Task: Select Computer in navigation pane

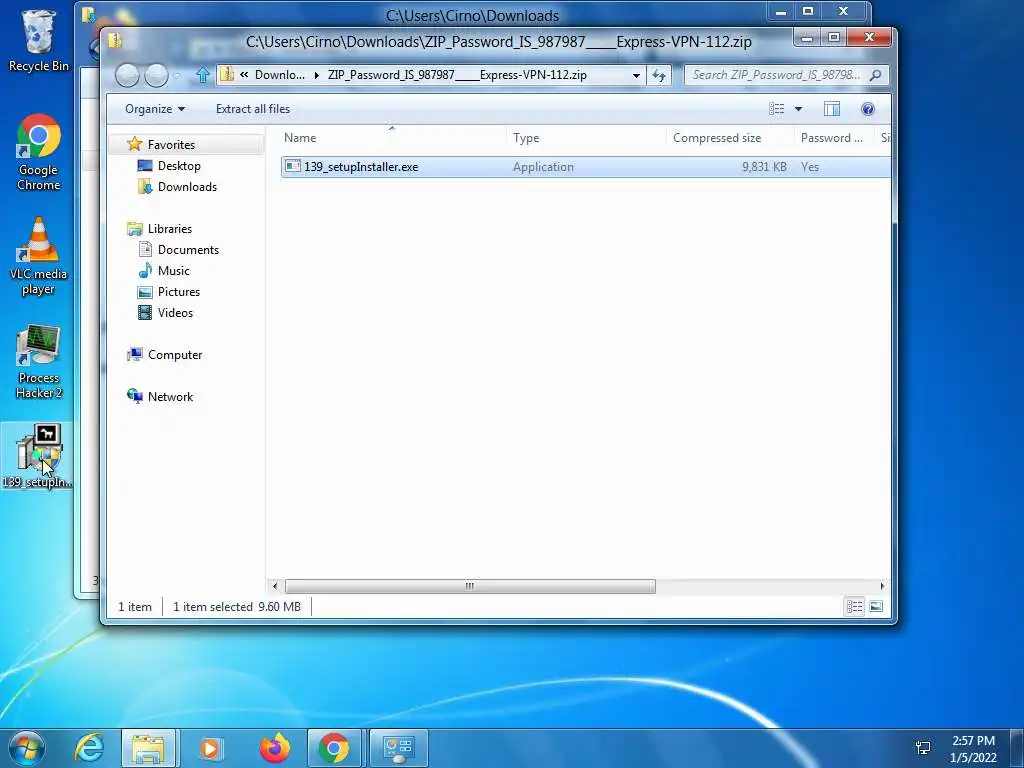Action: pos(175,355)
